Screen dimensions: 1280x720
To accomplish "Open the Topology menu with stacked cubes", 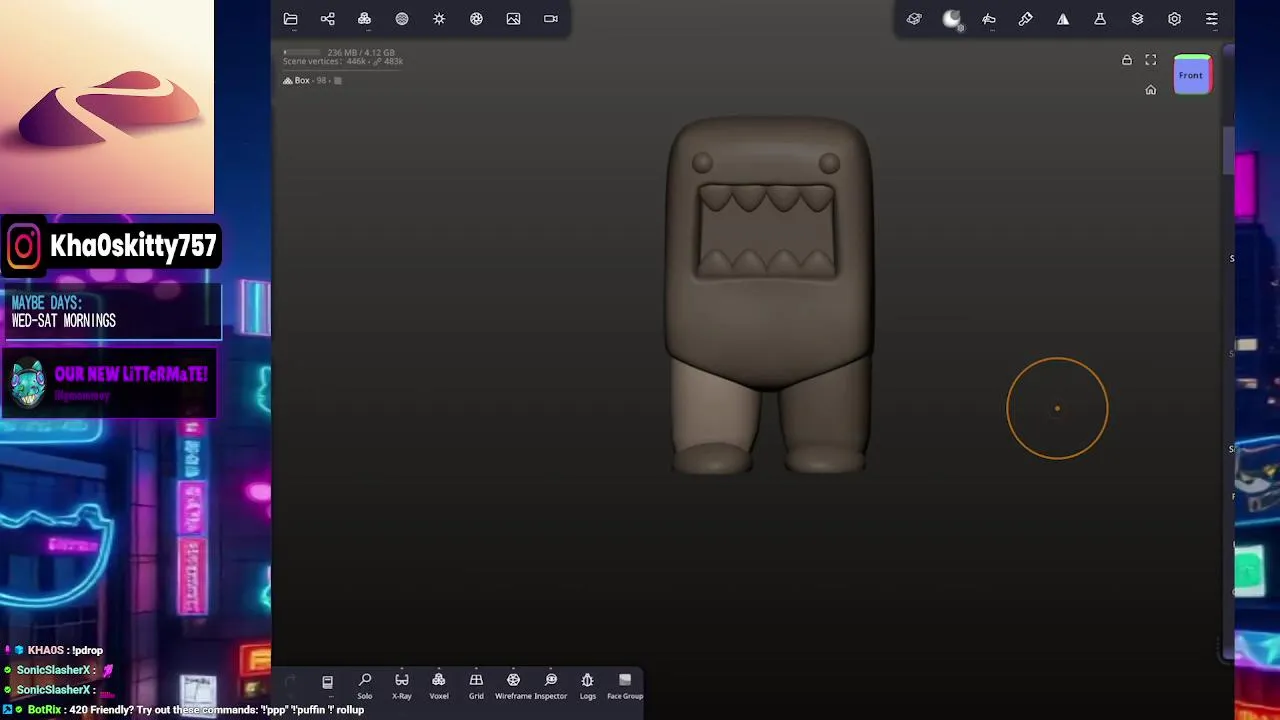I will [x=364, y=19].
